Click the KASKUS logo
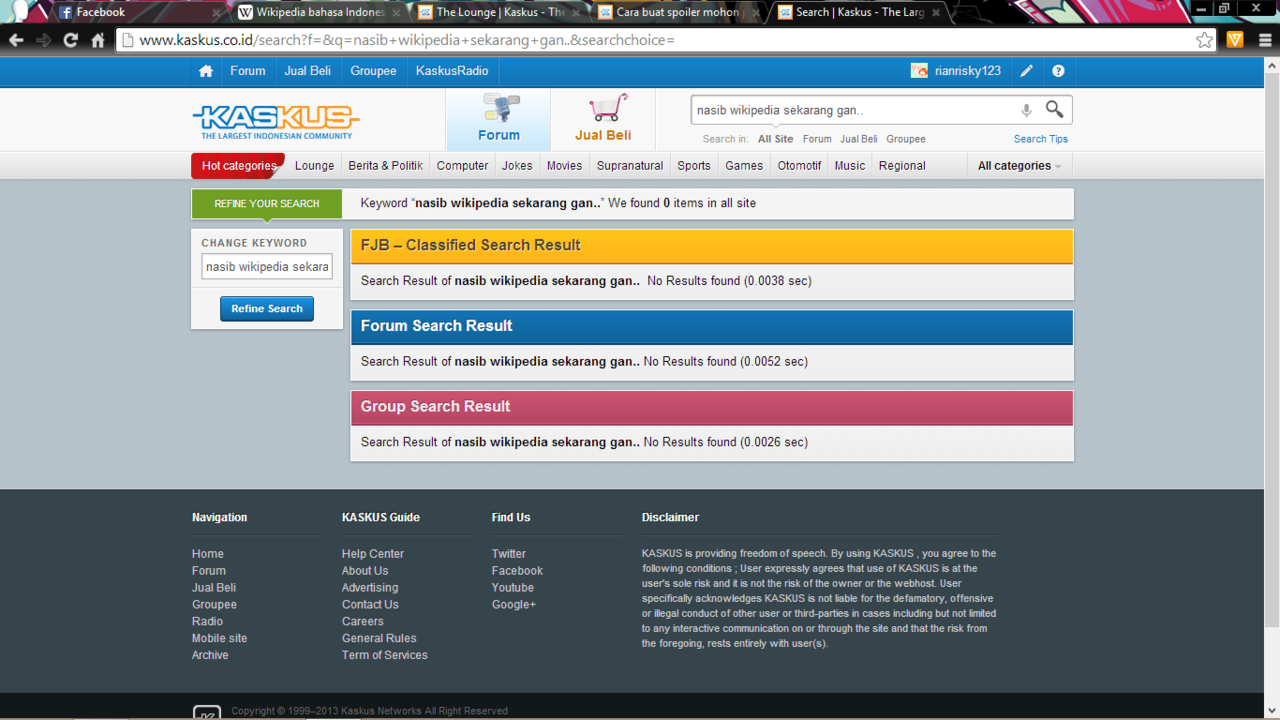The width and height of the screenshot is (1280, 720). [276, 122]
